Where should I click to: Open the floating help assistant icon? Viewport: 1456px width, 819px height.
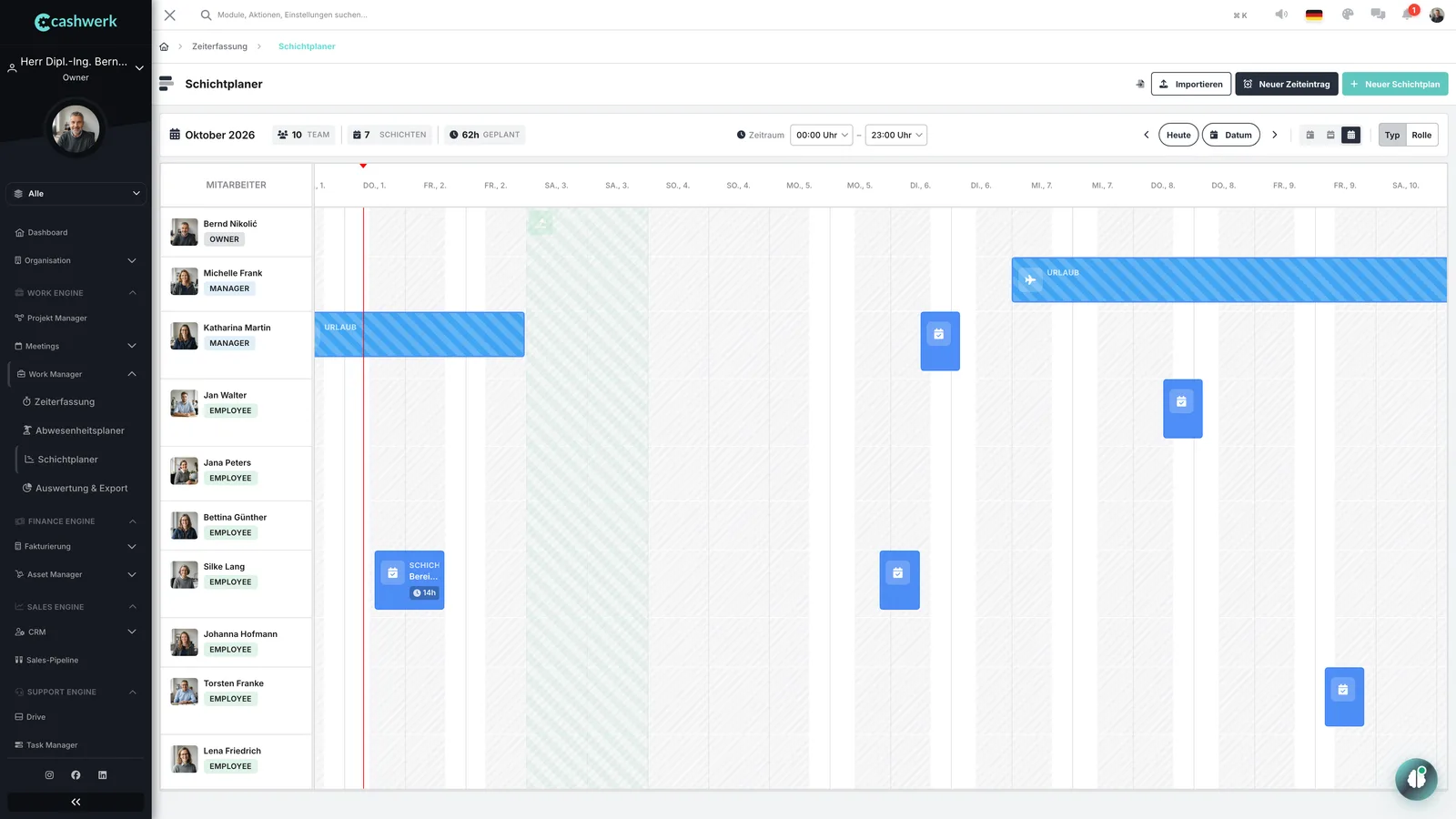tap(1416, 779)
